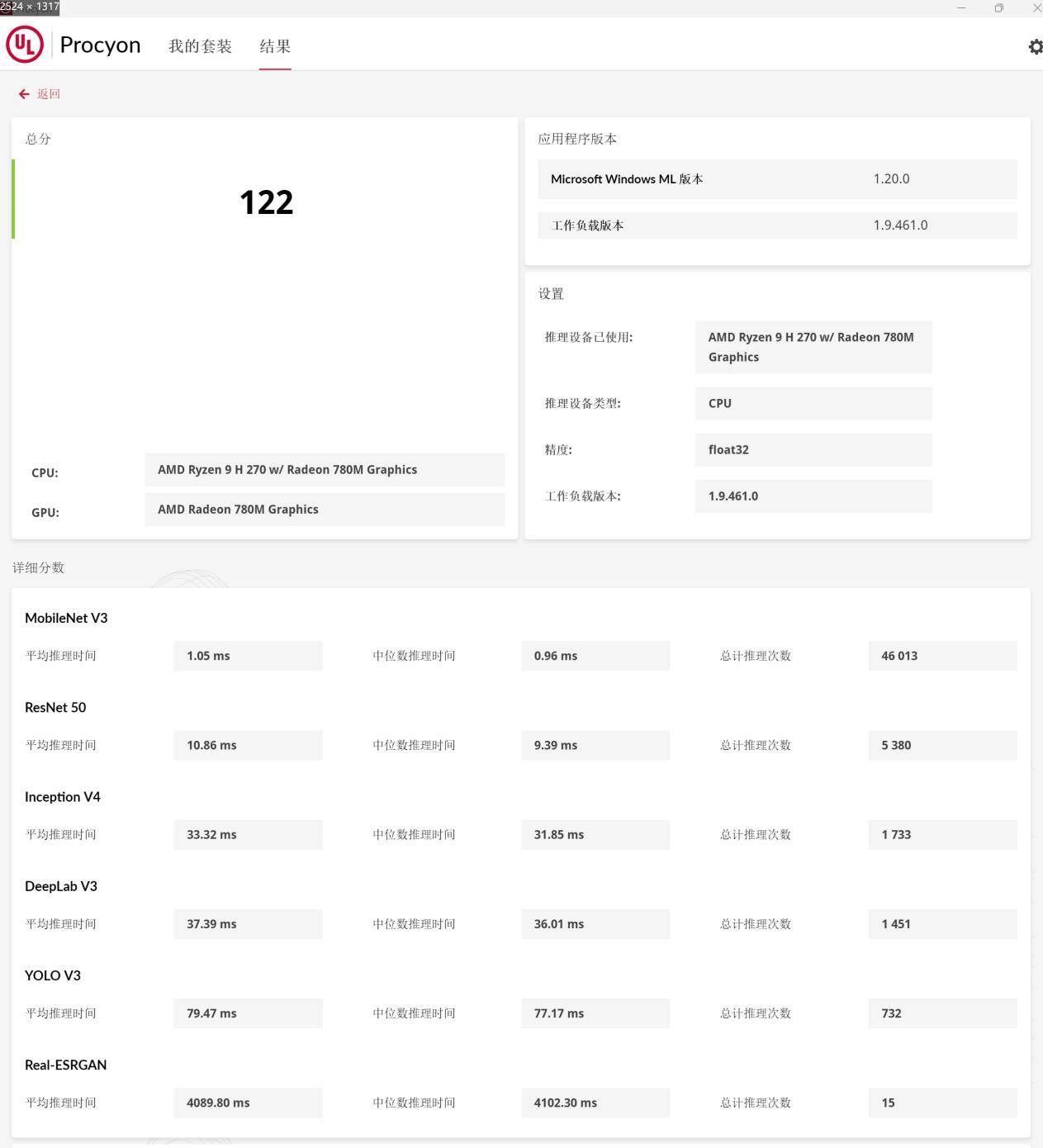Click the red back arrow icon

point(24,94)
